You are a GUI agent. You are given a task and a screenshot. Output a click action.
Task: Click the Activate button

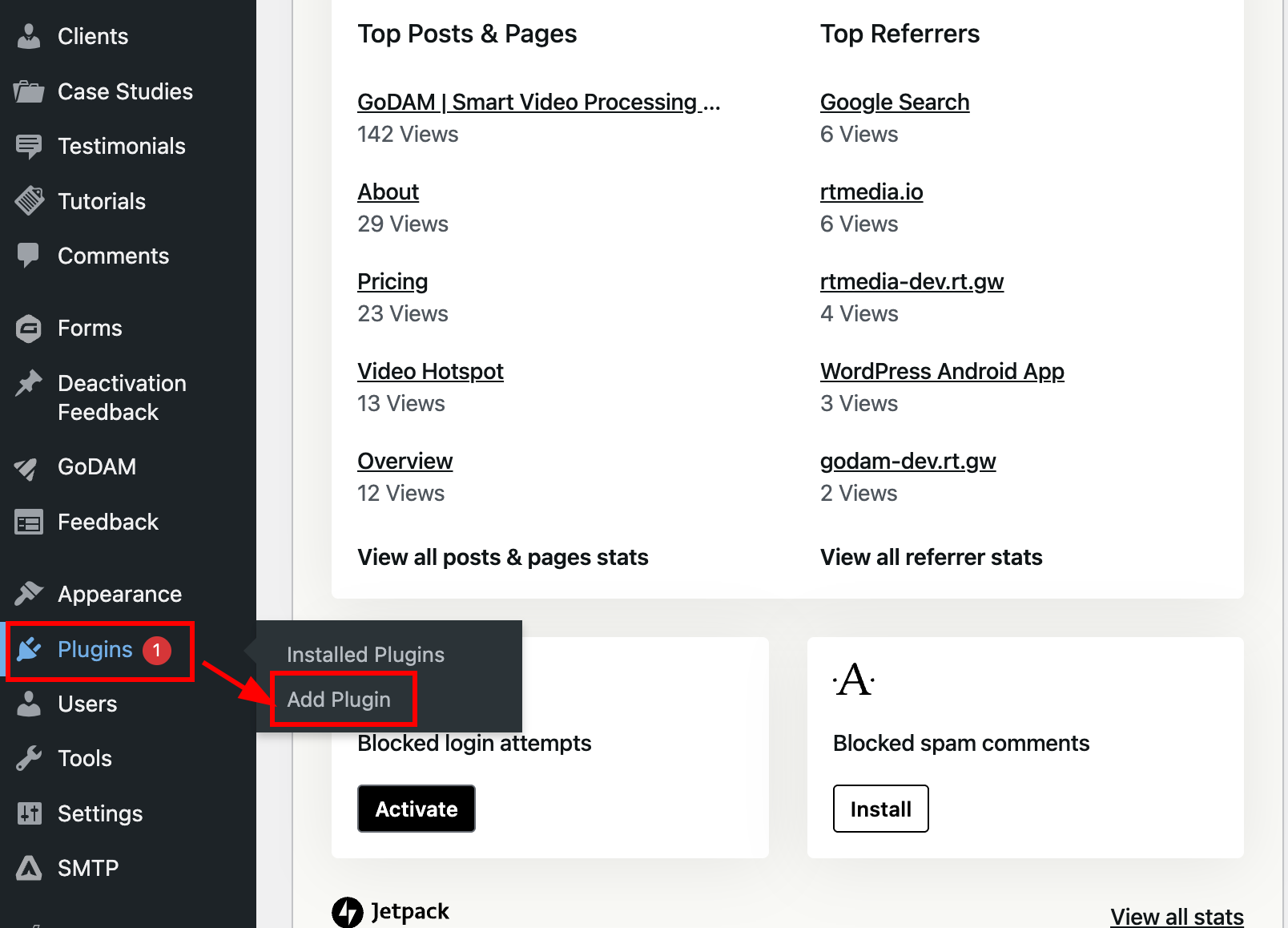[x=417, y=809]
